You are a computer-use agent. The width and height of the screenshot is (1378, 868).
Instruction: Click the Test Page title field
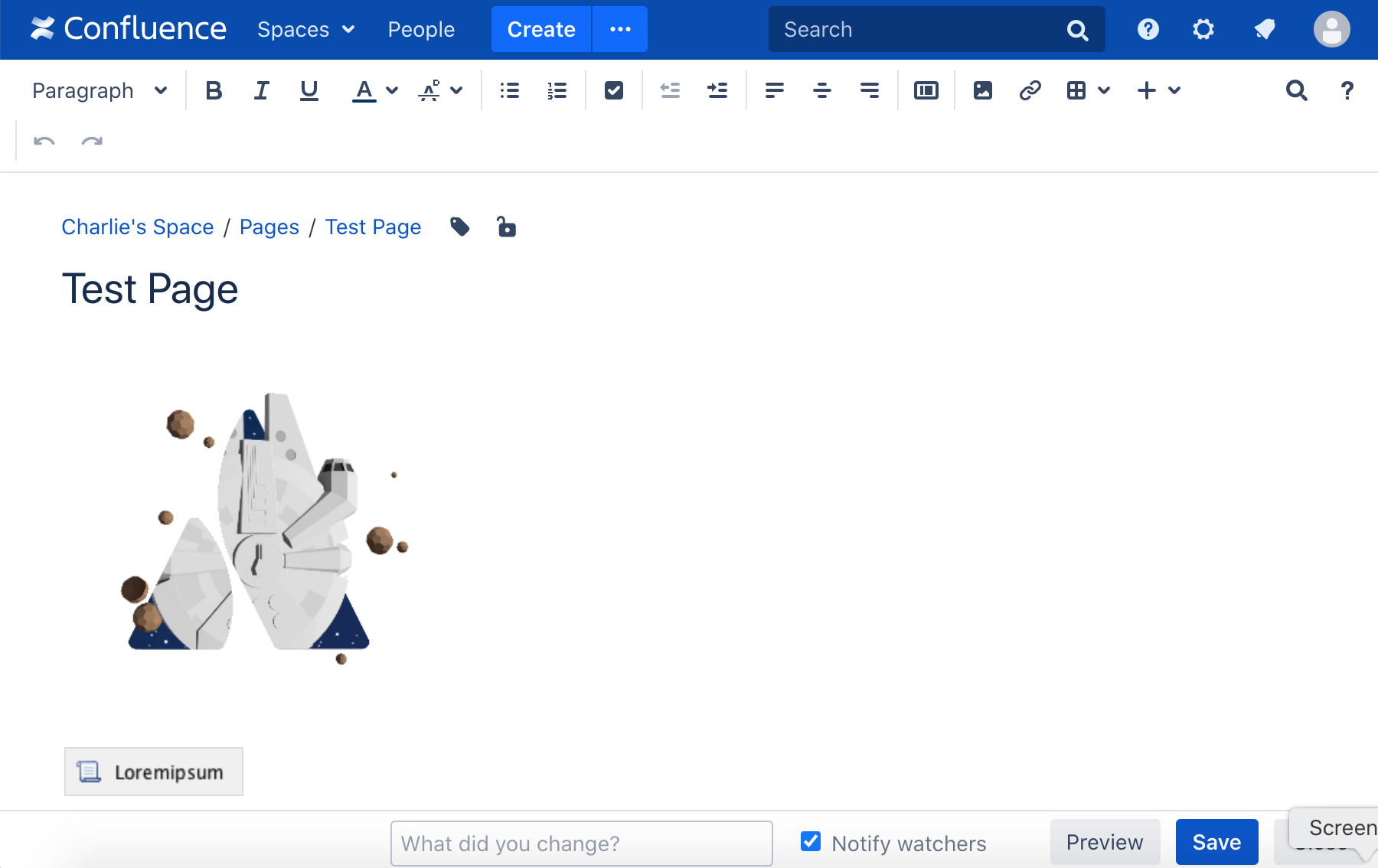click(150, 289)
